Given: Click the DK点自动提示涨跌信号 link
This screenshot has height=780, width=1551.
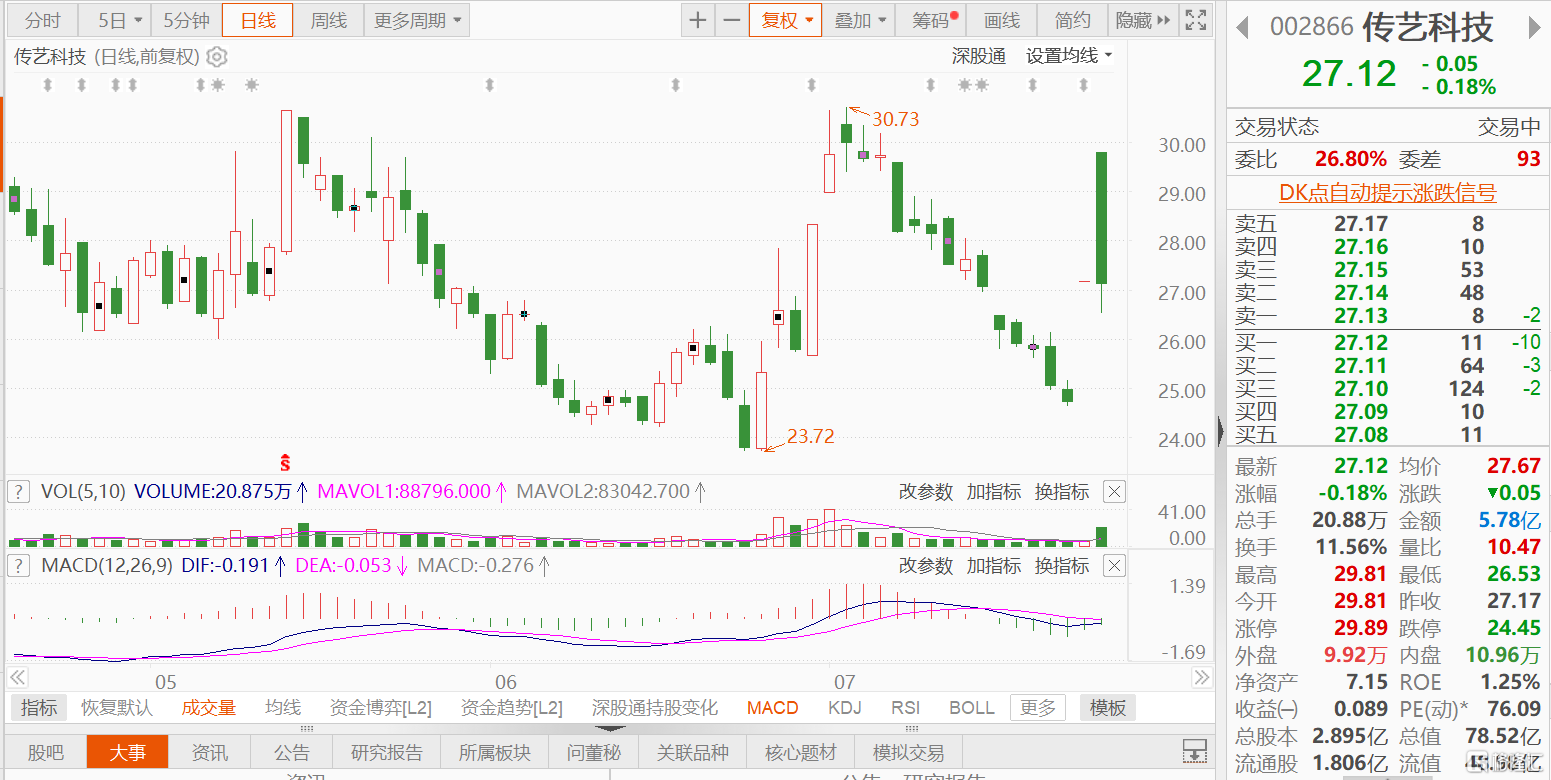Looking at the screenshot, I should pos(1386,191).
